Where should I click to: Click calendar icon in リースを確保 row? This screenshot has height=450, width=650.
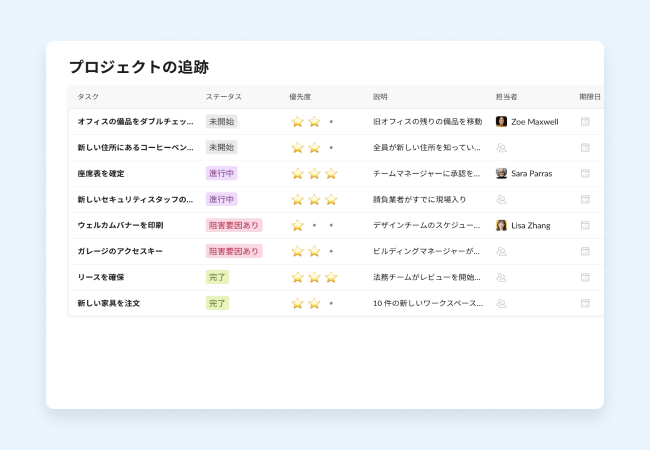coord(585,277)
